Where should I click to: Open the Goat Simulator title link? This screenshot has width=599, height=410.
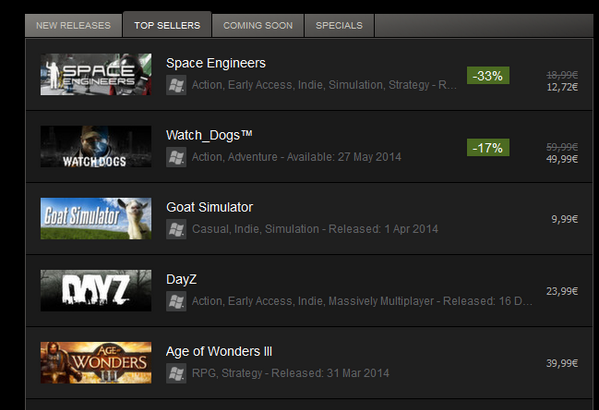(x=209, y=207)
